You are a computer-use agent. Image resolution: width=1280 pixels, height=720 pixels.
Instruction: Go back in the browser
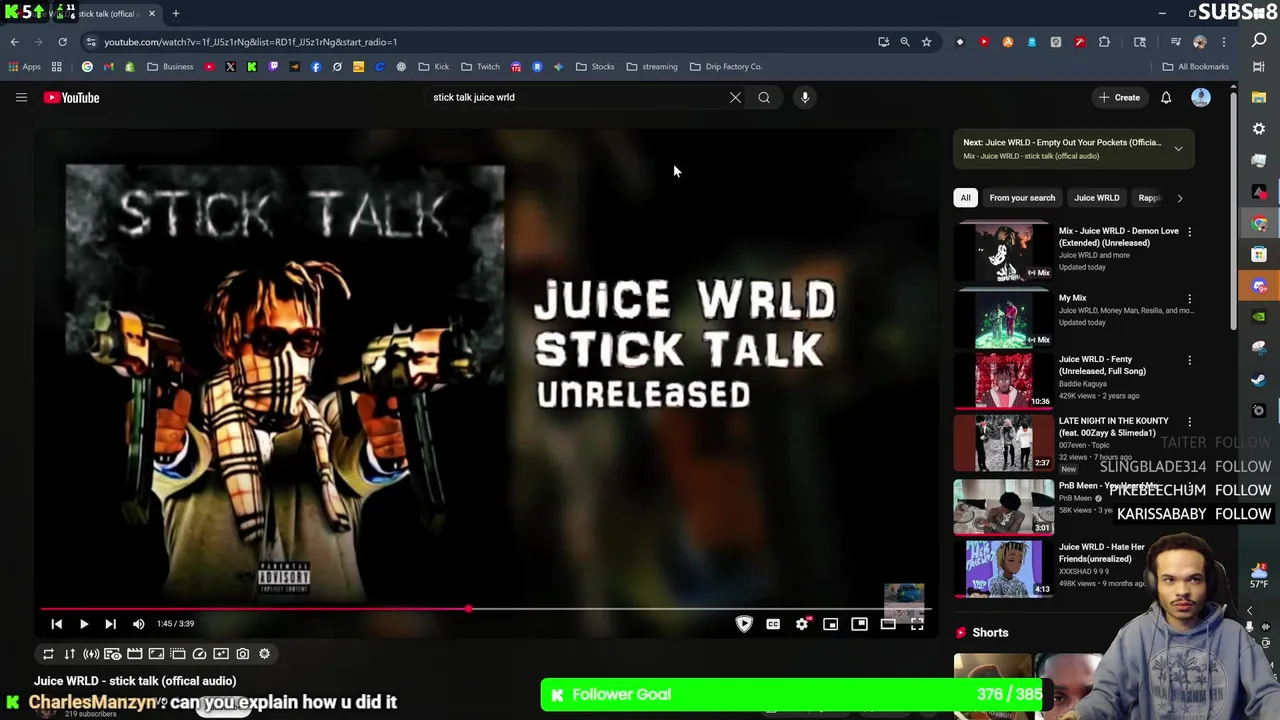[x=14, y=42]
